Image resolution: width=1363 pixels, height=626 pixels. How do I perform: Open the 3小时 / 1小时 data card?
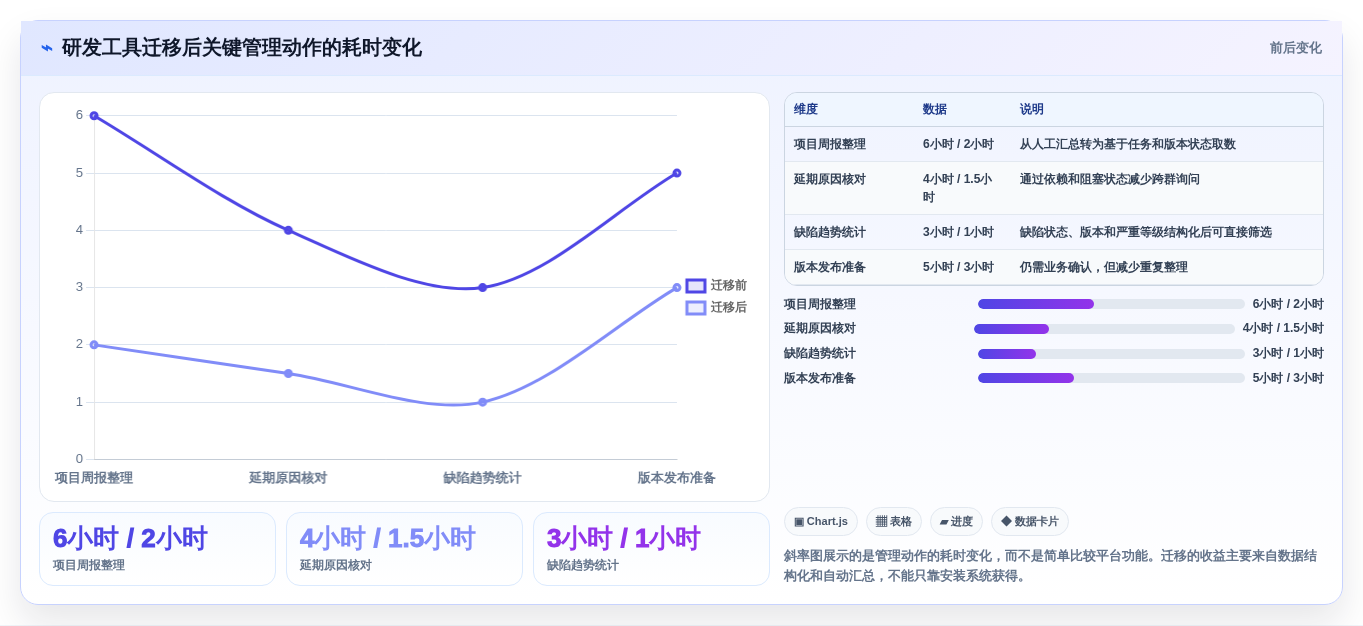(x=651, y=549)
